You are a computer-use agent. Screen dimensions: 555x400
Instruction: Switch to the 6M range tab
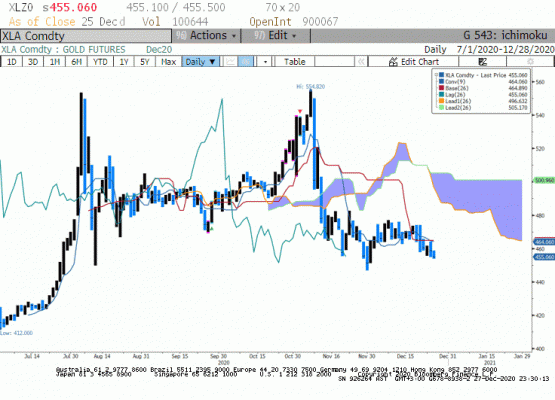pyautogui.click(x=76, y=62)
